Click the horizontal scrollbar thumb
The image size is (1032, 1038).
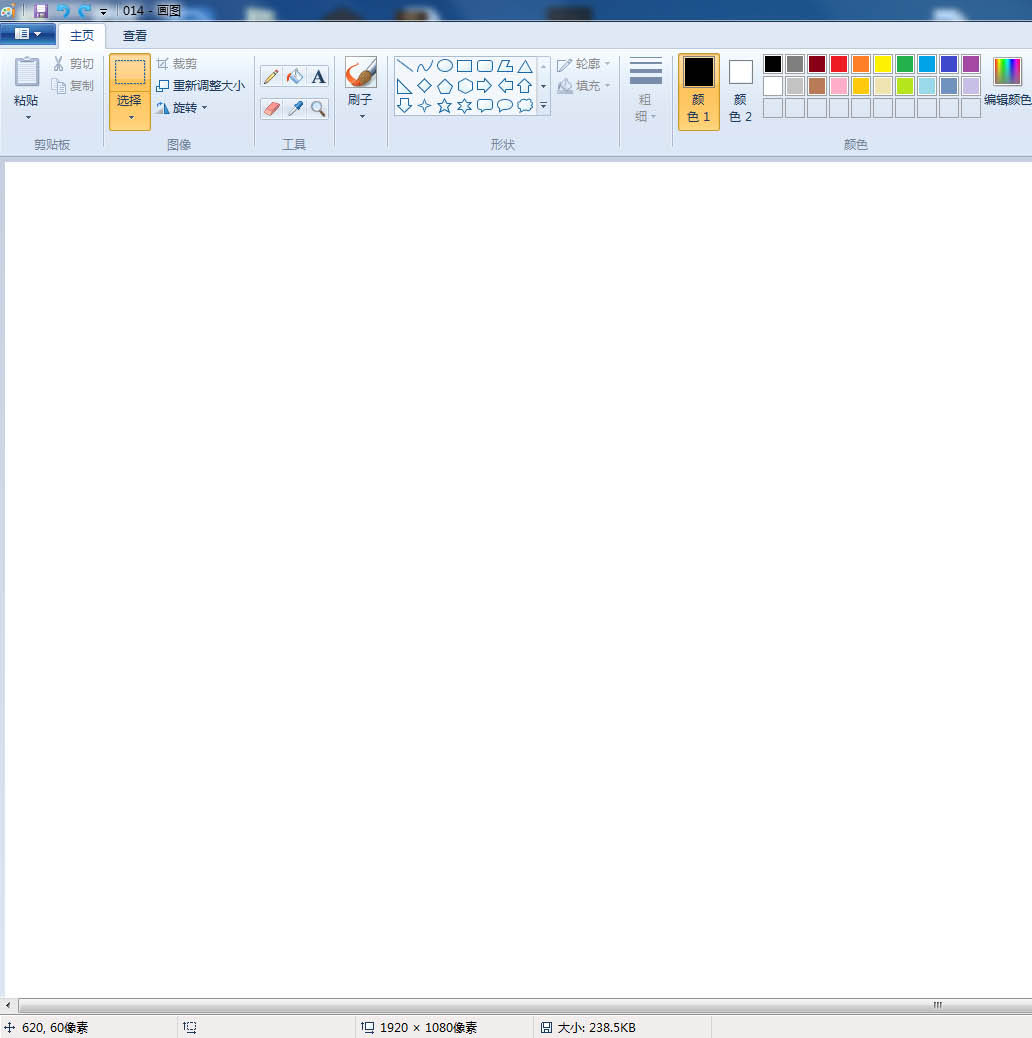pos(525,1005)
